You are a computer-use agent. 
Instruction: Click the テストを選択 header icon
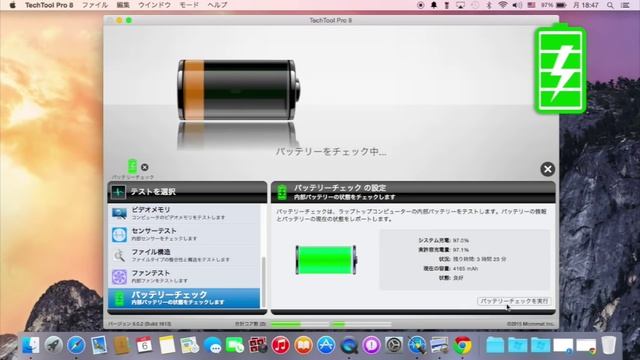119,192
